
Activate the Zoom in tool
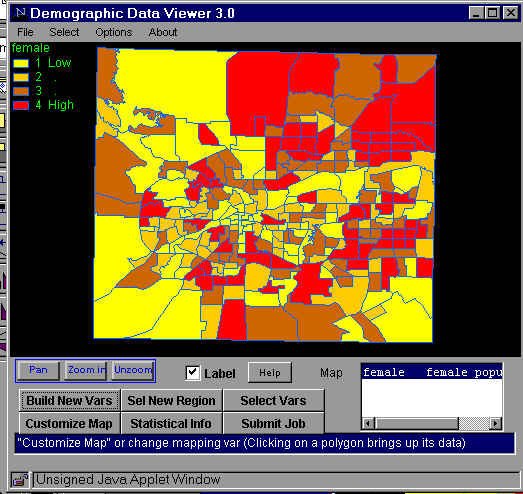point(86,370)
